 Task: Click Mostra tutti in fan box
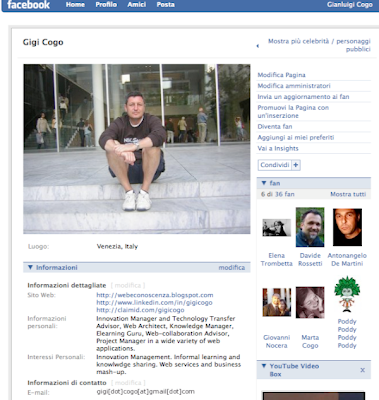348,194
